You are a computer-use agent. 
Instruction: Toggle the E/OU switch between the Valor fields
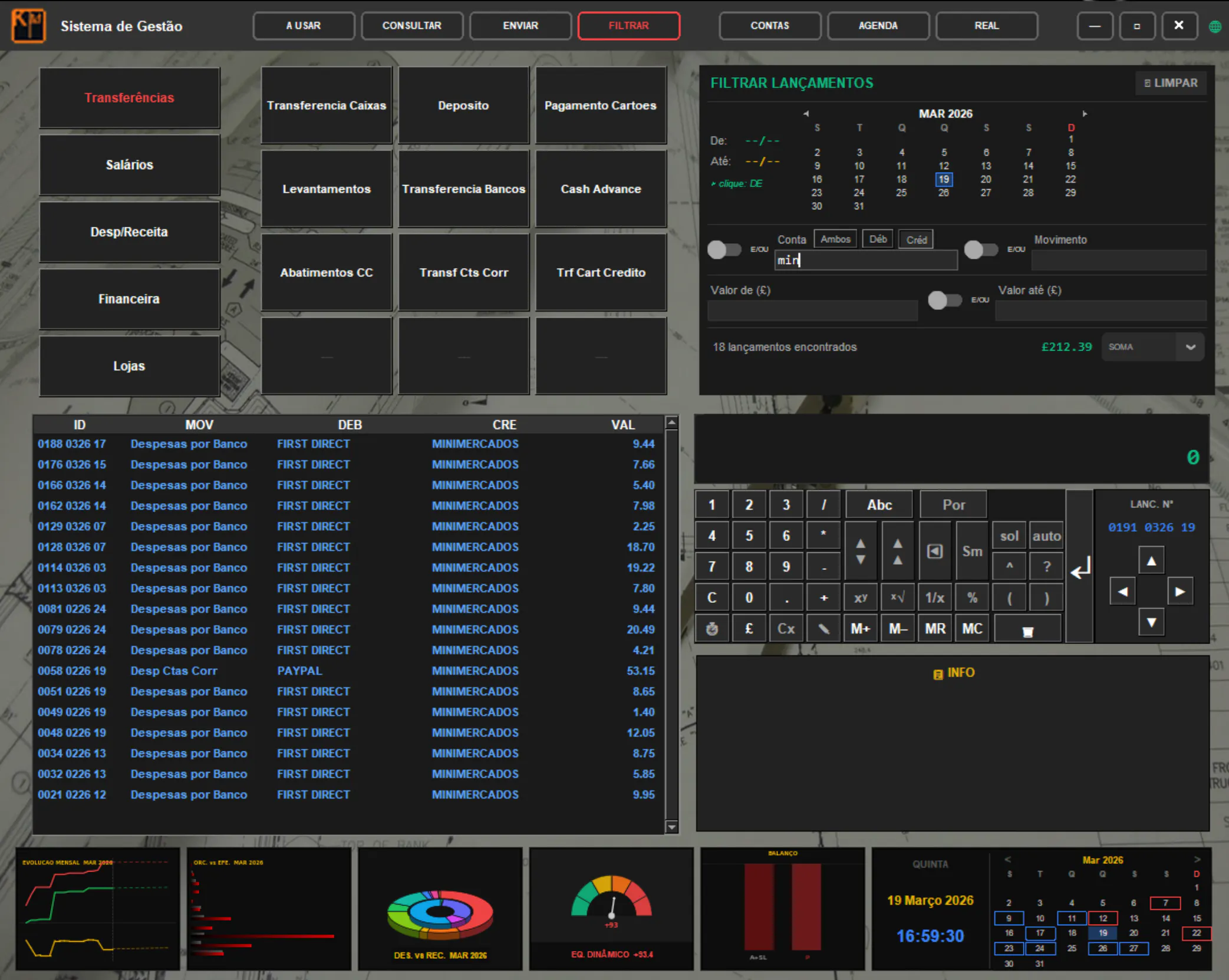(945, 300)
